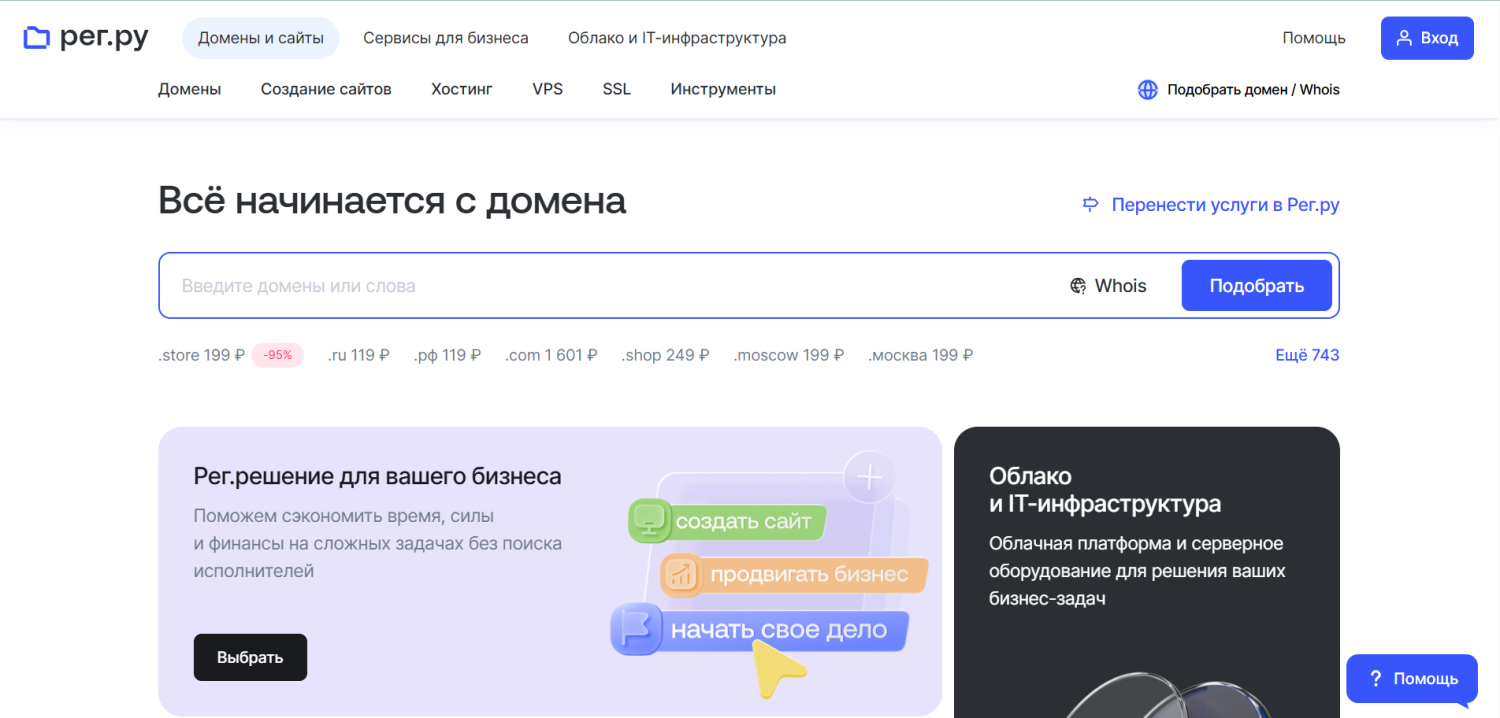1500x718 pixels.
Task: Expand the Создание сайтов menu
Action: tap(326, 89)
